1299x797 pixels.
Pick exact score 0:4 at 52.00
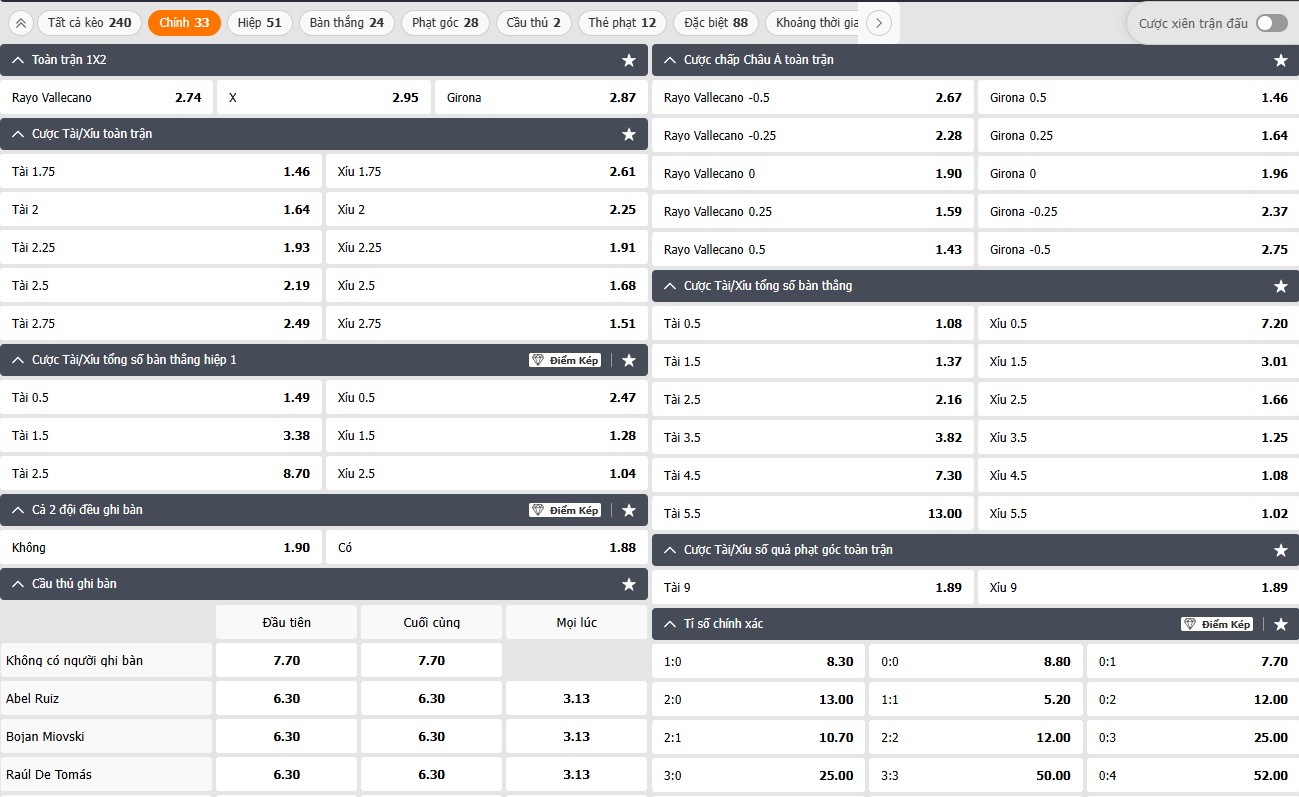point(1193,776)
